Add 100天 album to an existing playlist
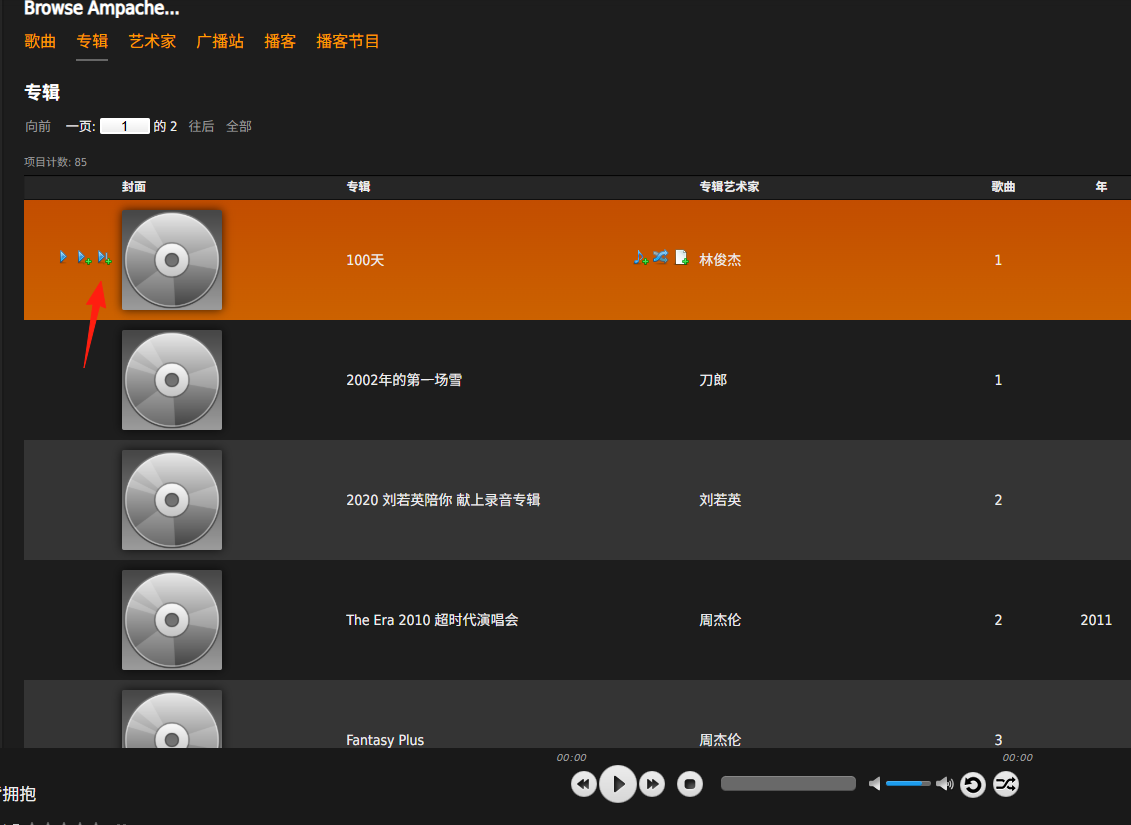This screenshot has height=825, width=1131. (681, 257)
